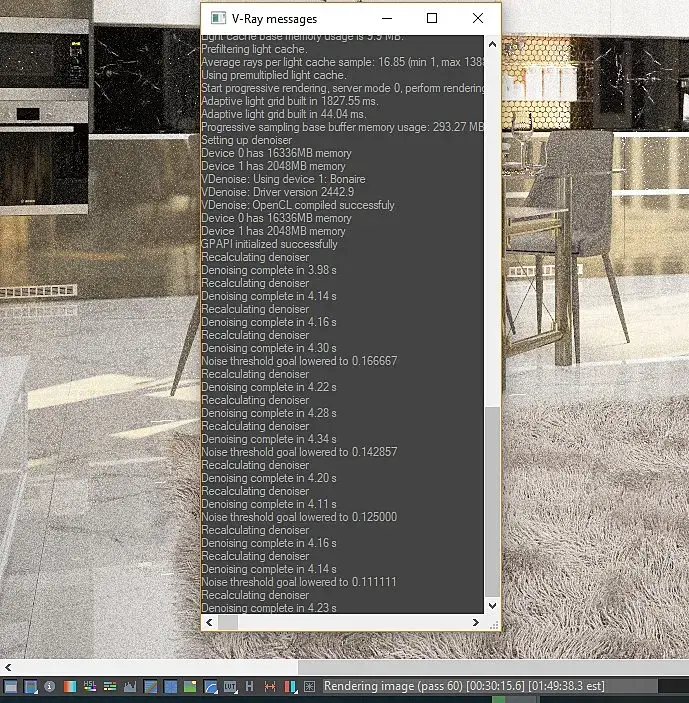This screenshot has height=703, width=689.
Task: Toggle the levels histogram icon
Action: point(130,686)
